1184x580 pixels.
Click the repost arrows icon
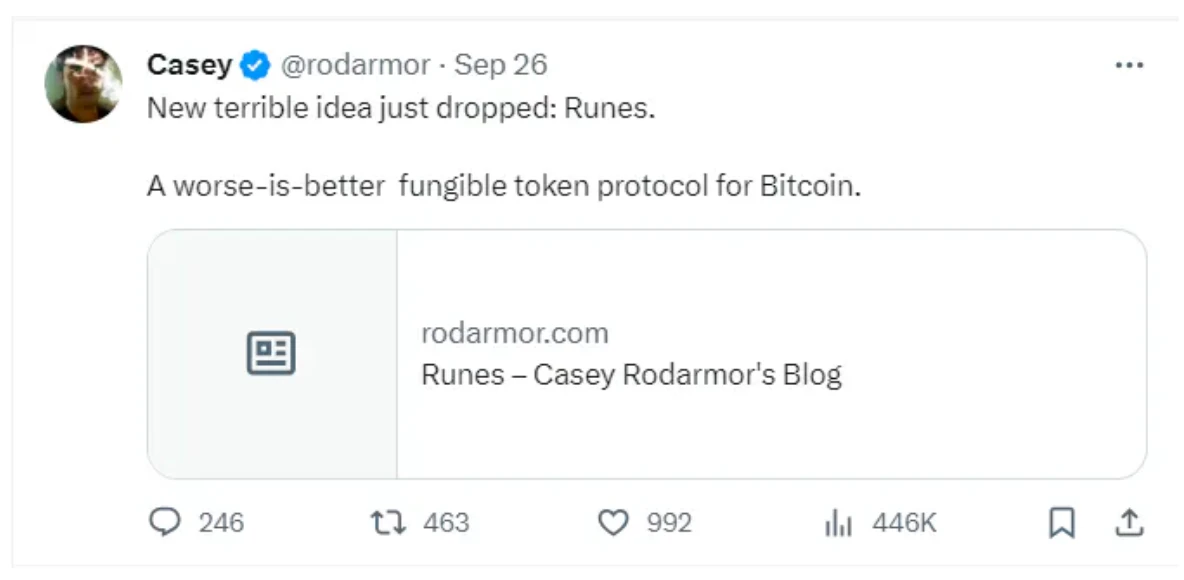384,522
